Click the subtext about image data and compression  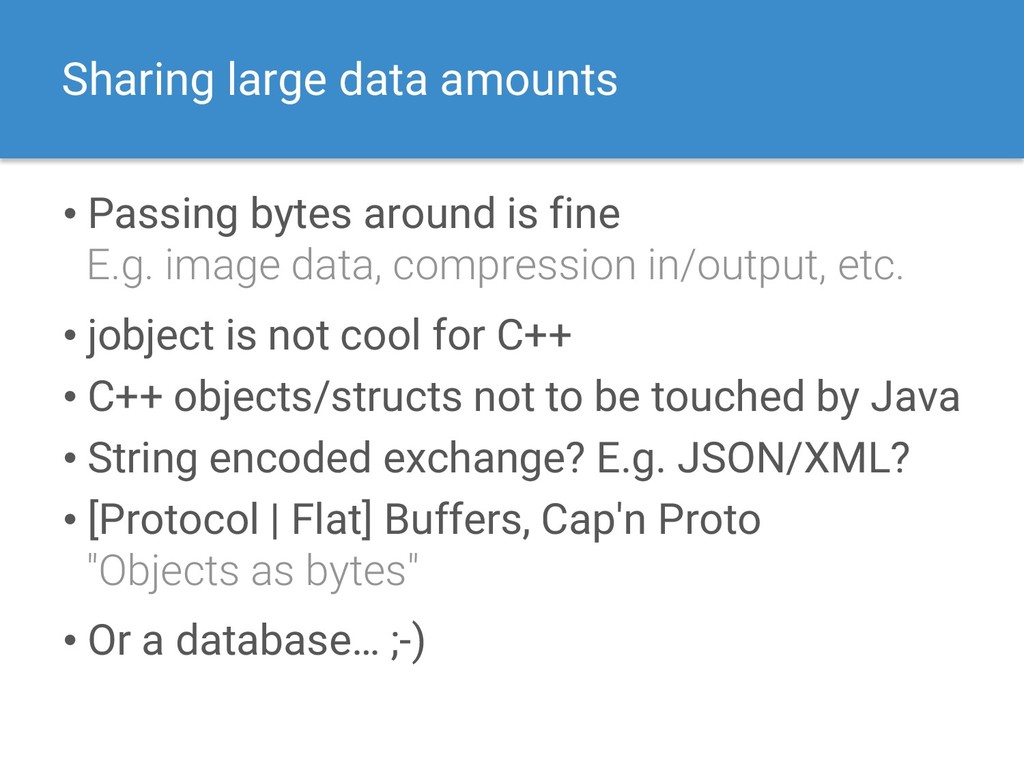[495, 266]
